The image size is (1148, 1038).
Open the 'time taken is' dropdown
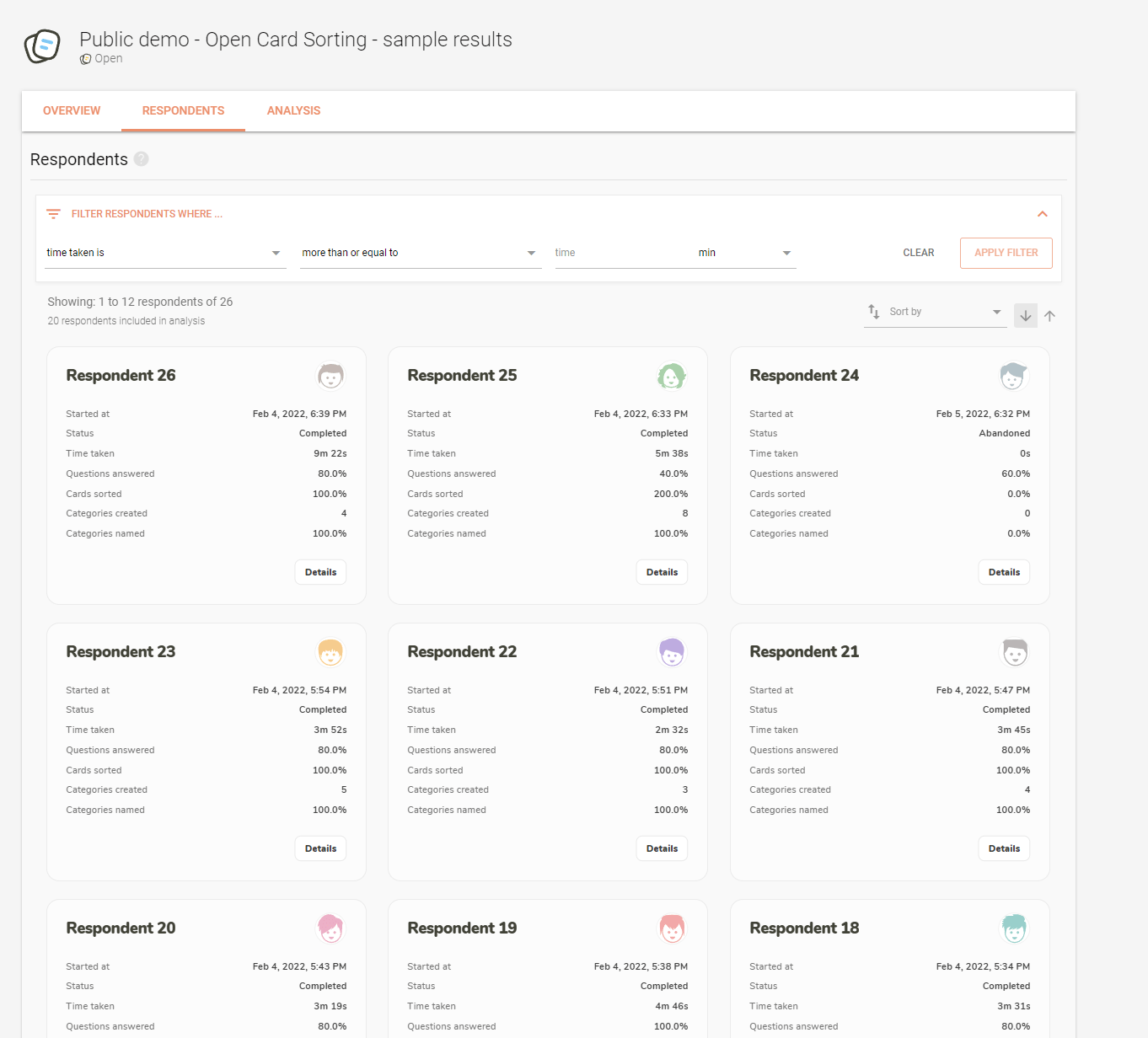164,253
